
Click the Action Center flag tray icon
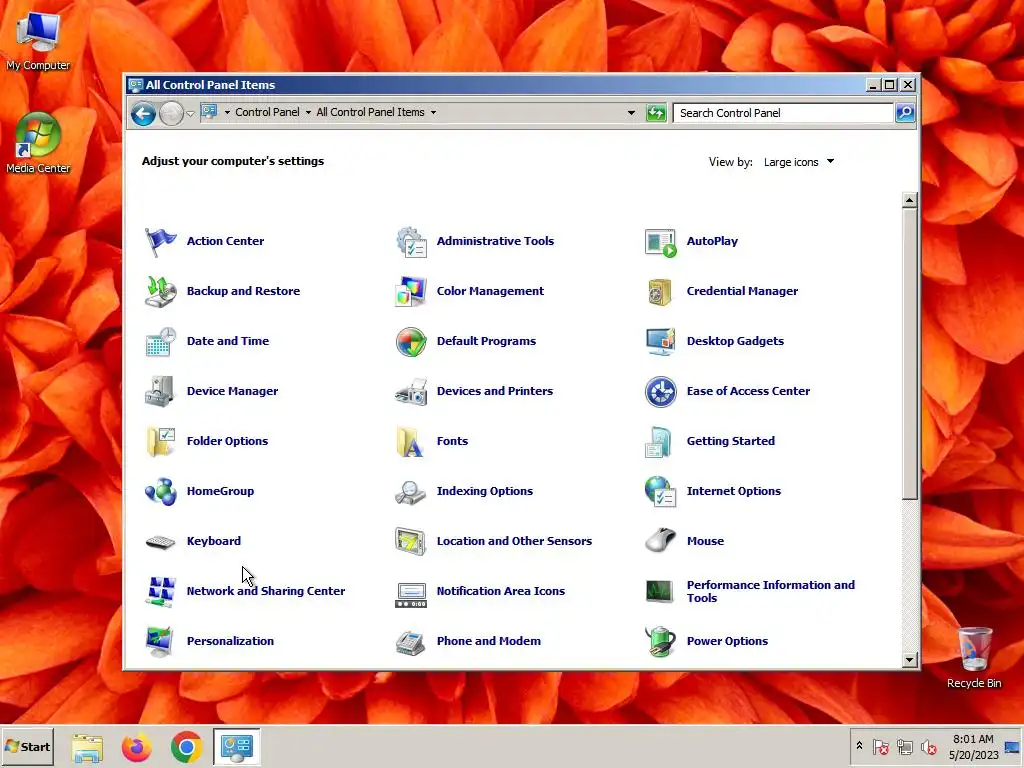[880, 747]
